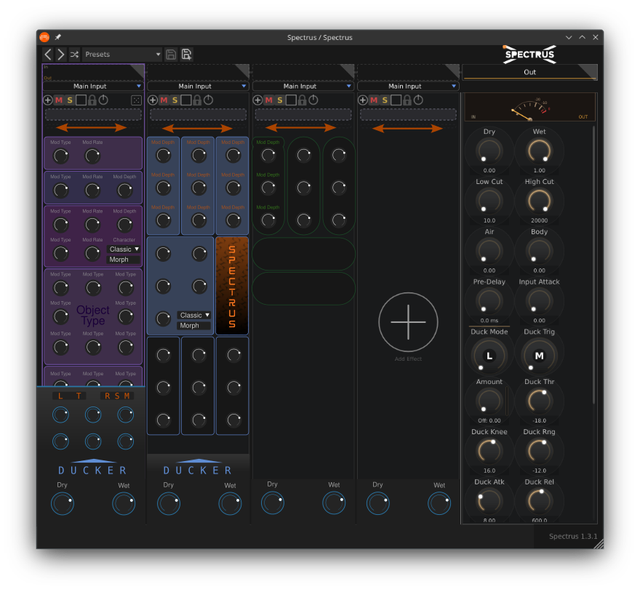Click the padlock icon in first strip

point(92,100)
